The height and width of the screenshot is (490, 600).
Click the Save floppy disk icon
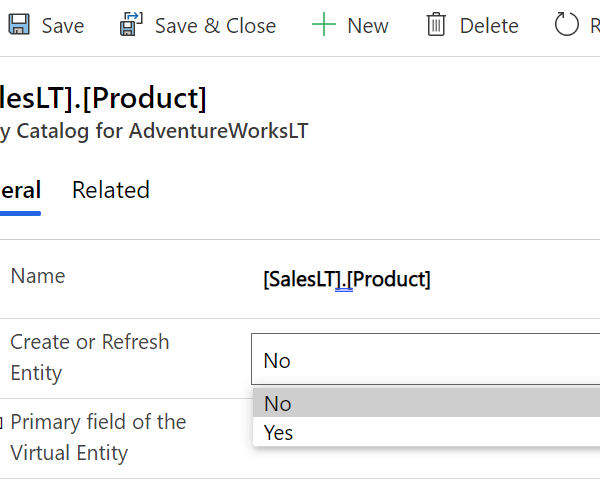pyautogui.click(x=19, y=24)
